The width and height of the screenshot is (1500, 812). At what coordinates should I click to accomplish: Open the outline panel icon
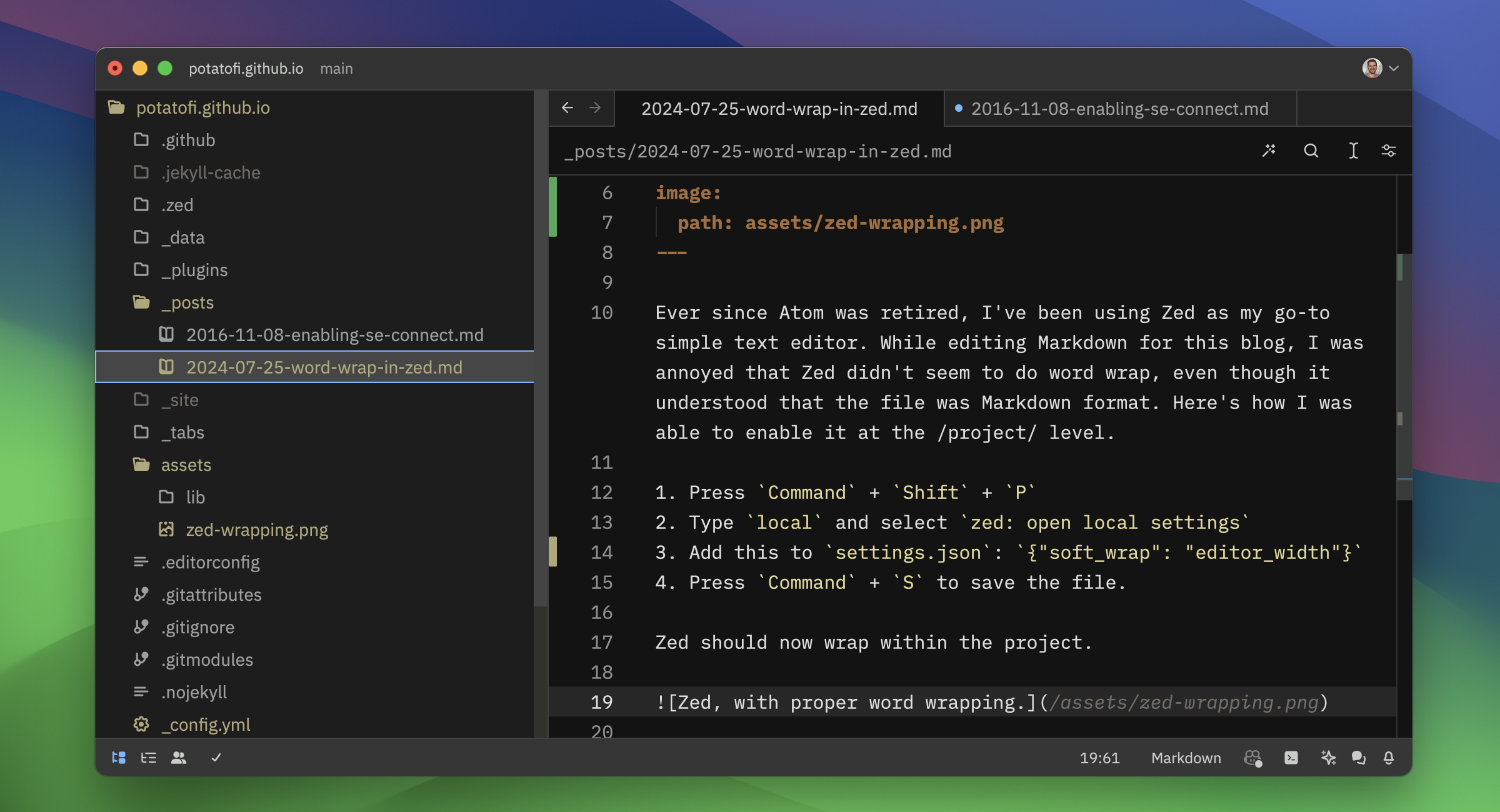pos(149,758)
